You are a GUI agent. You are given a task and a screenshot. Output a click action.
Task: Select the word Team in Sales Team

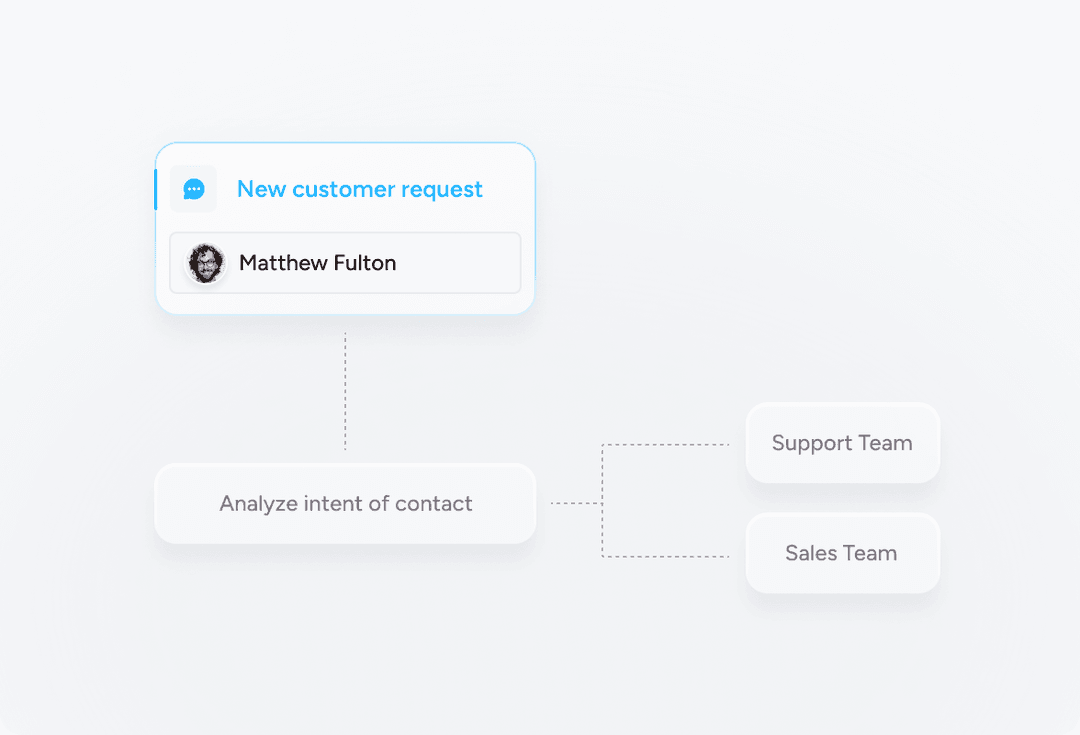870,553
